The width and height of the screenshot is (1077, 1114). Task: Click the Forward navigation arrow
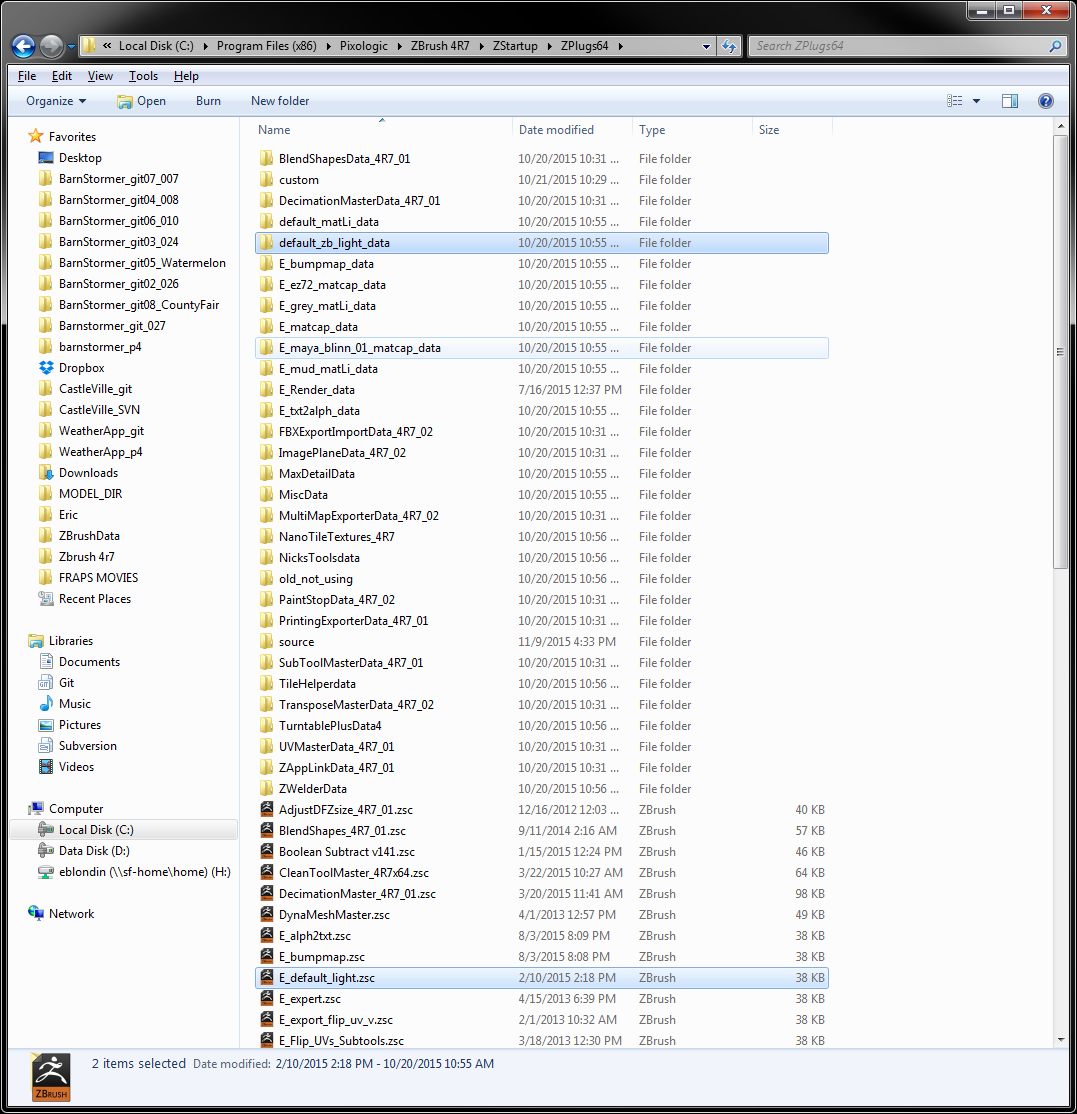(x=51, y=46)
